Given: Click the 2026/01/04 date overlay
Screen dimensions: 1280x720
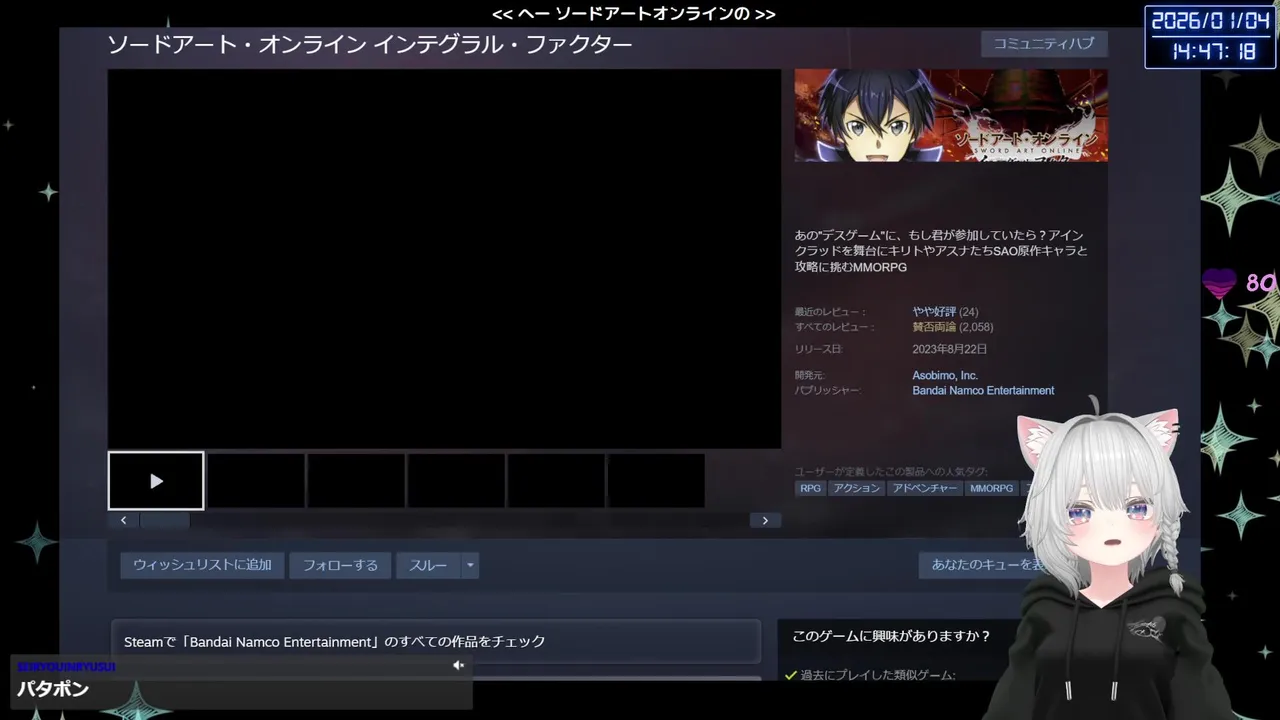Looking at the screenshot, I should (1212, 21).
